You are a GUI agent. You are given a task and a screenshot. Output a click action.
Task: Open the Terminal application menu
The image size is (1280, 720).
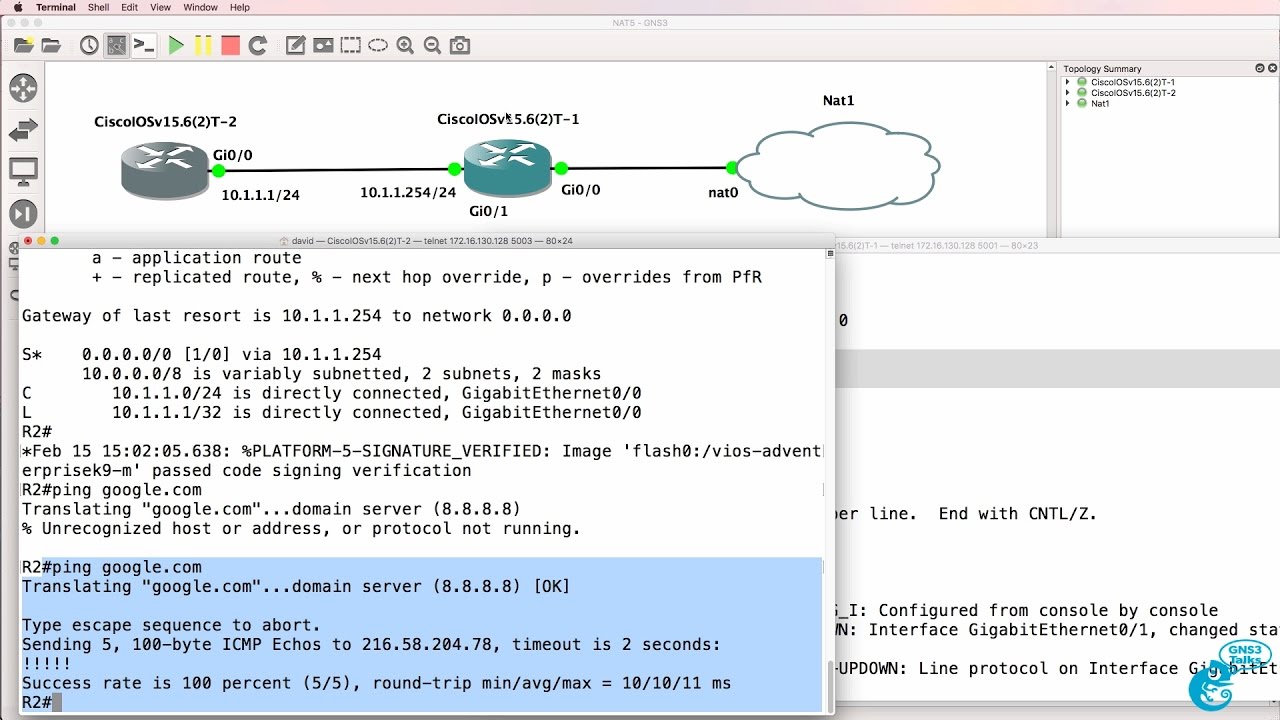coord(55,7)
